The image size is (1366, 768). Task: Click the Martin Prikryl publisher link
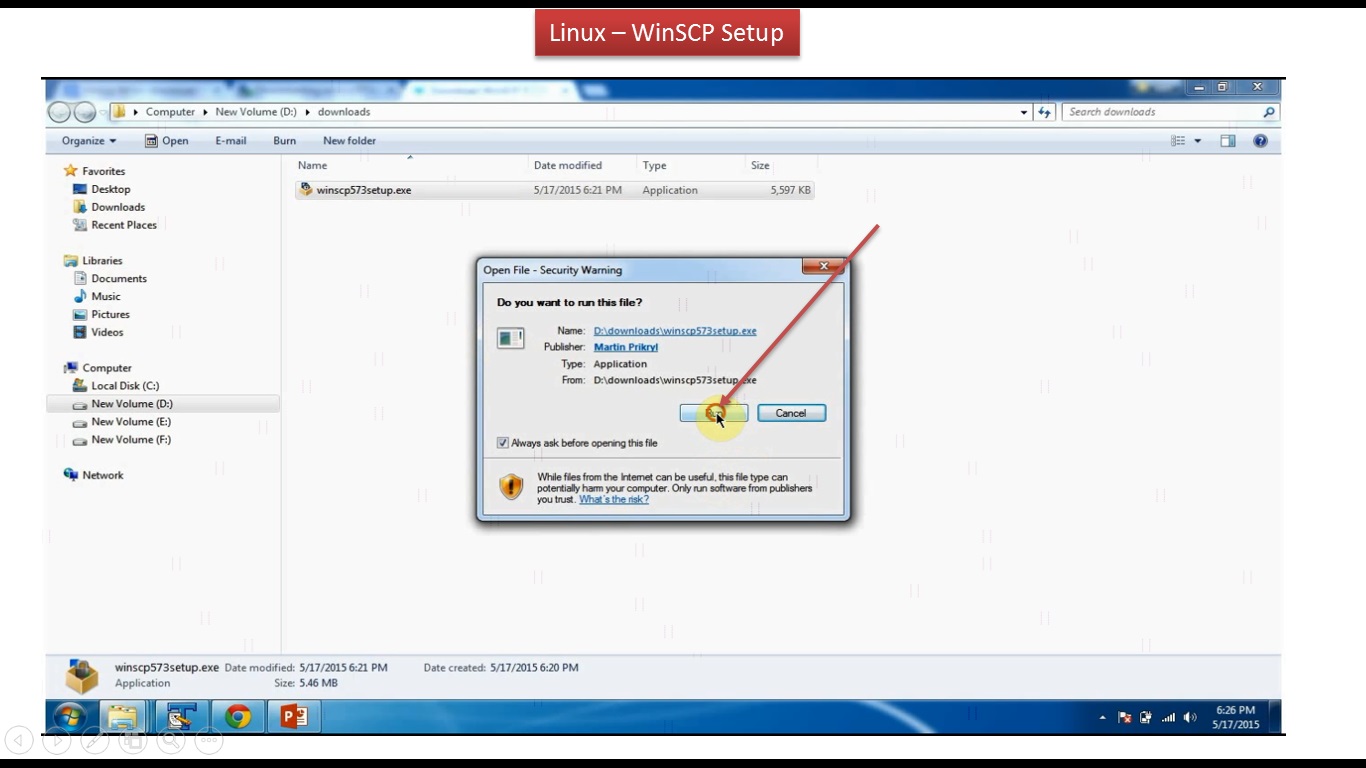click(x=626, y=347)
